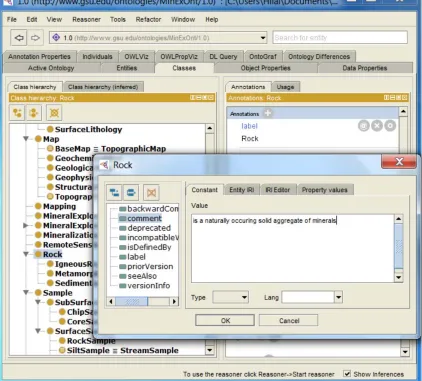Open the File menu

point(12,19)
